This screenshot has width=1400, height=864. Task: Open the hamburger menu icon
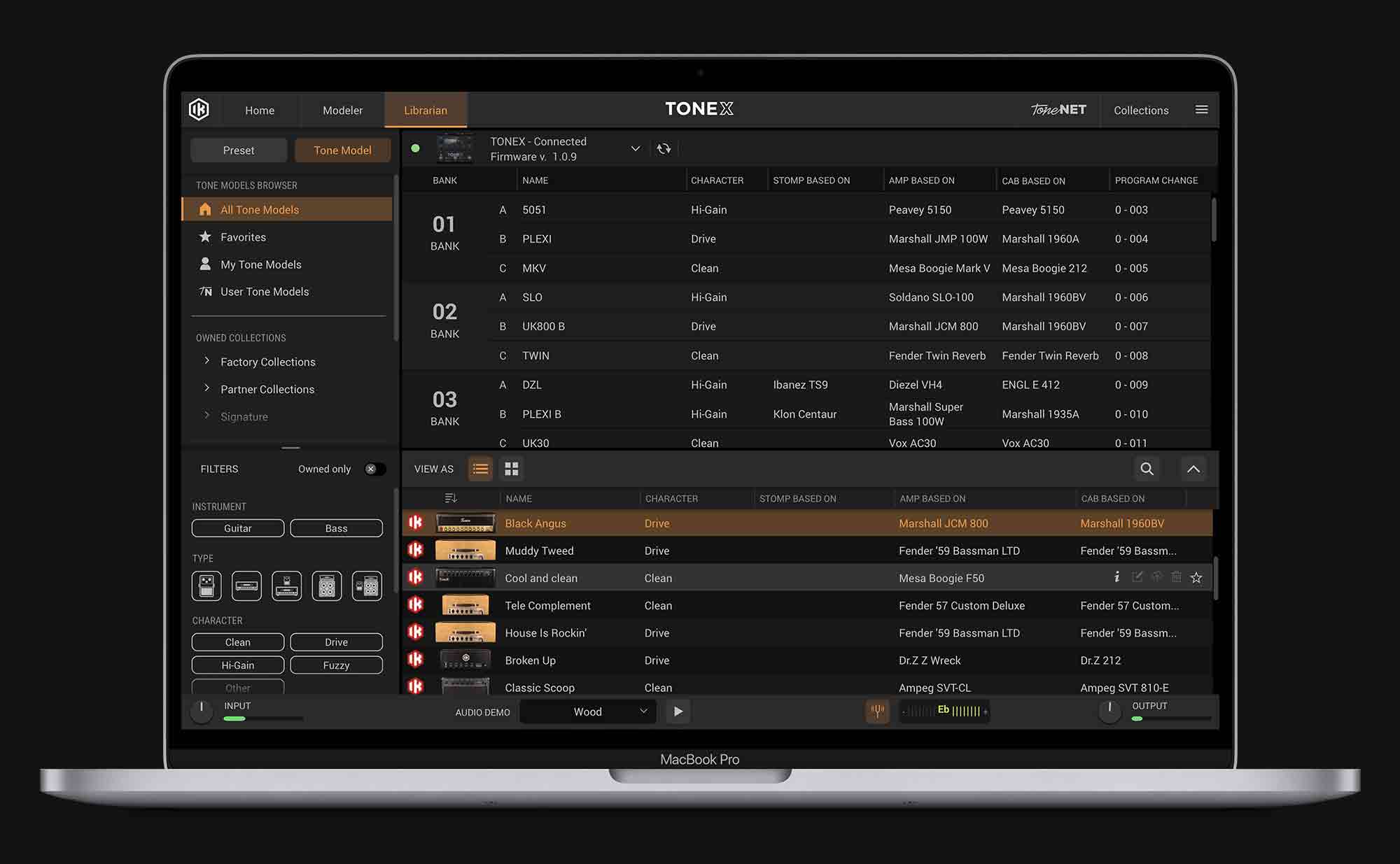point(1201,110)
